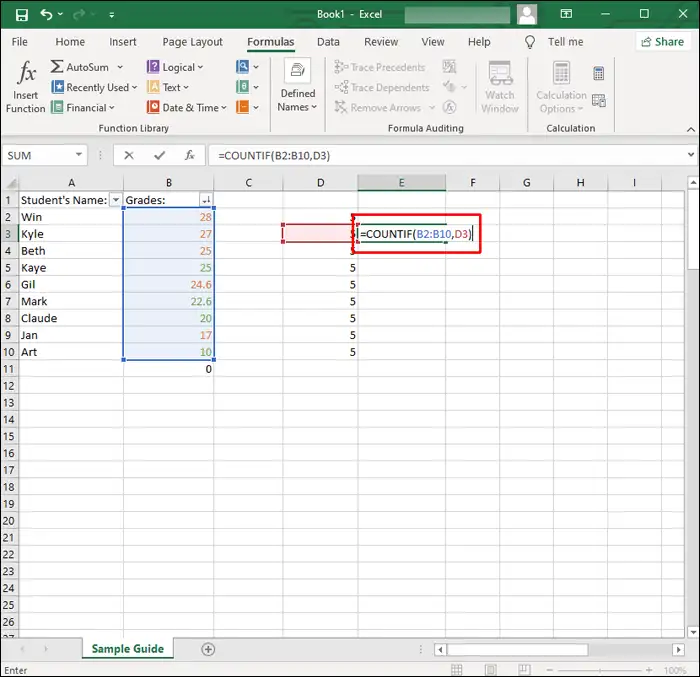Viewport: 700px width, 677px height.
Task: Open Calculation Options menu
Action: pos(561,88)
